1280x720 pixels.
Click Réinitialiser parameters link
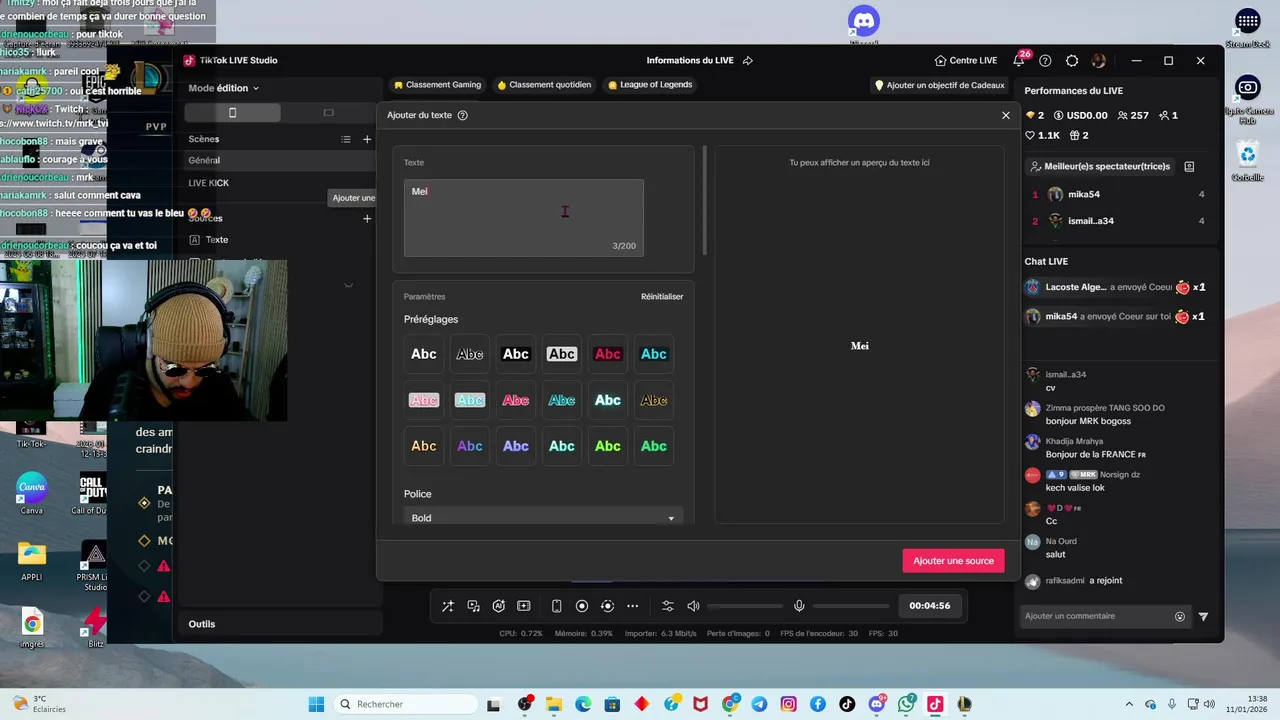[x=662, y=297]
